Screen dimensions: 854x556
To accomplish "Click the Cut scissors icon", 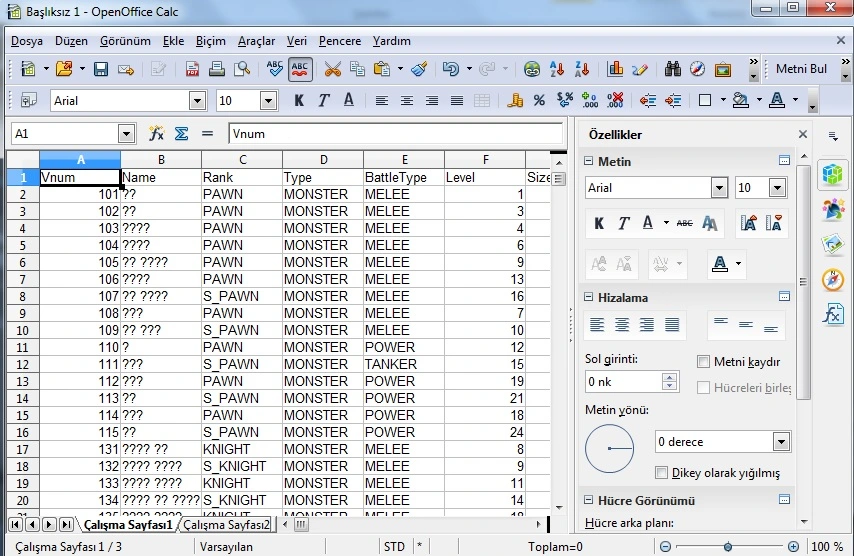I will (x=332, y=69).
